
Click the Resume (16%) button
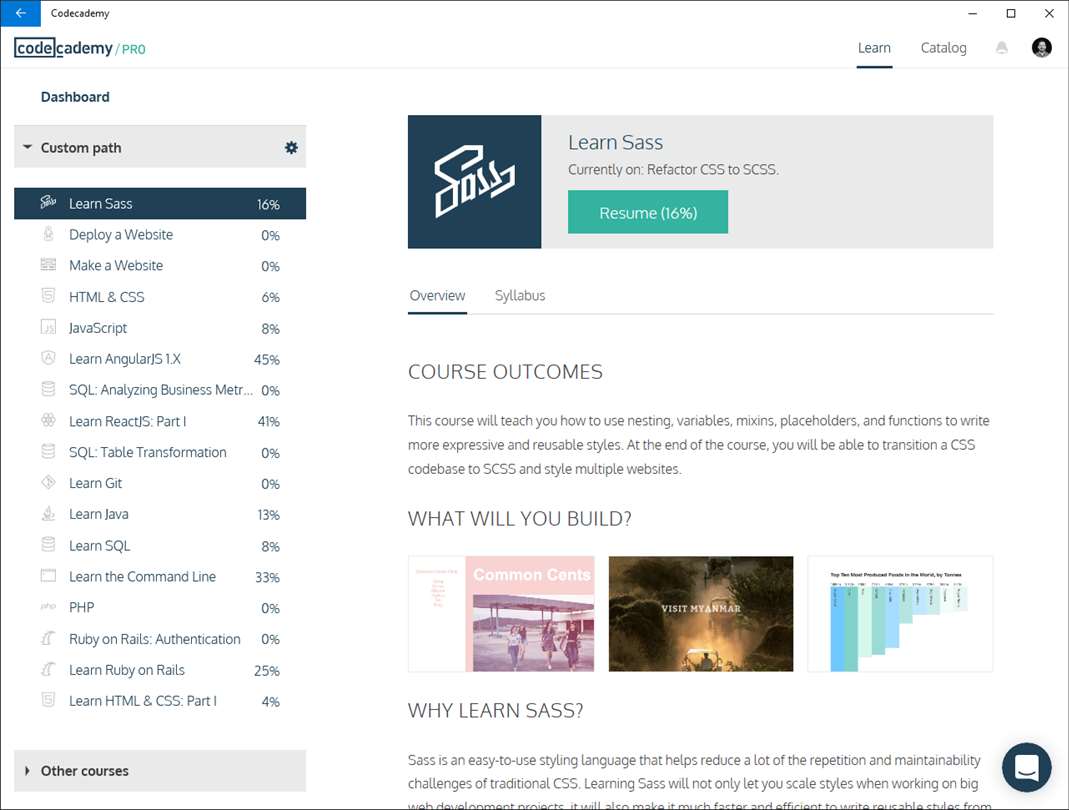coord(648,212)
